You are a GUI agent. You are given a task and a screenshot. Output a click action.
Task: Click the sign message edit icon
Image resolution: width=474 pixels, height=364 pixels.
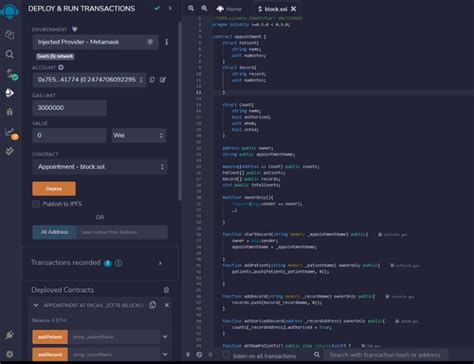pos(163,80)
